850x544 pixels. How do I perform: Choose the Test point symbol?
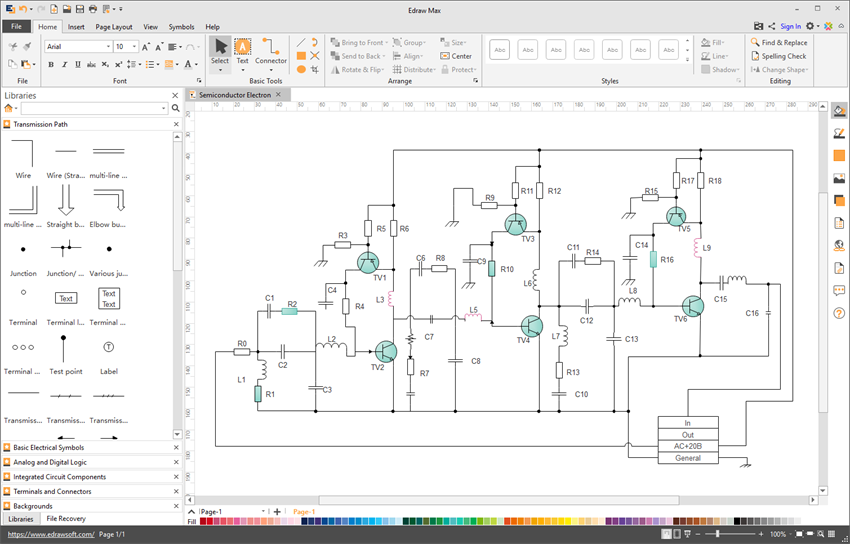(x=65, y=350)
